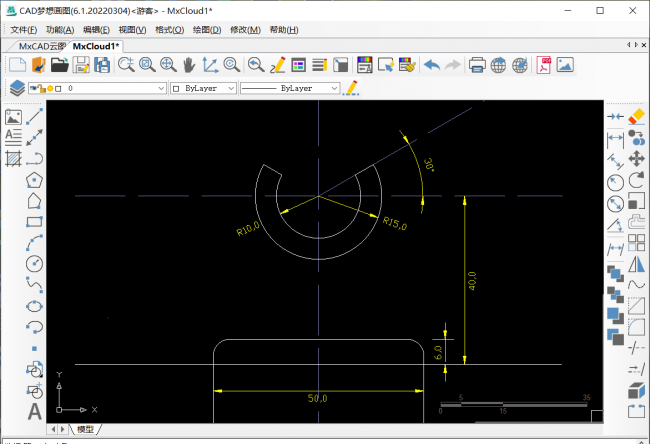Select the Pan hand tool
This screenshot has height=444, width=650.
189,65
